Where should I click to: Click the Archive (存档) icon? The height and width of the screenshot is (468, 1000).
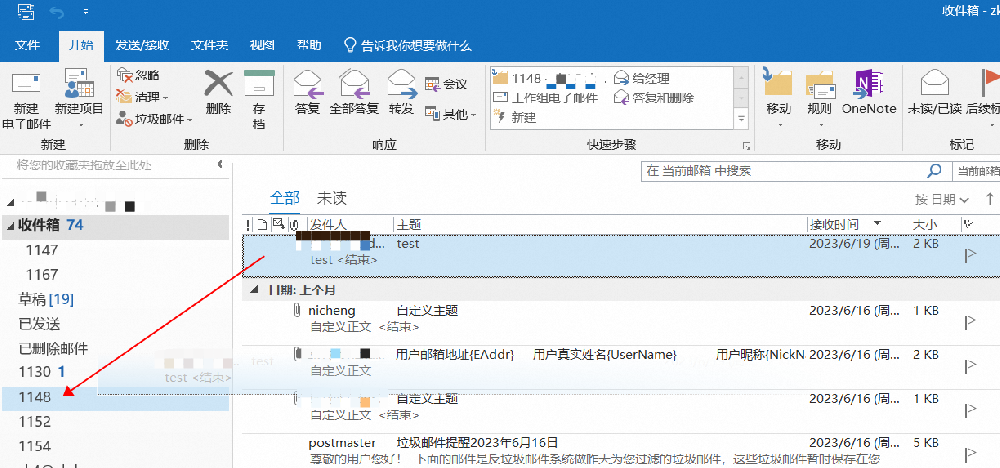tap(259, 84)
